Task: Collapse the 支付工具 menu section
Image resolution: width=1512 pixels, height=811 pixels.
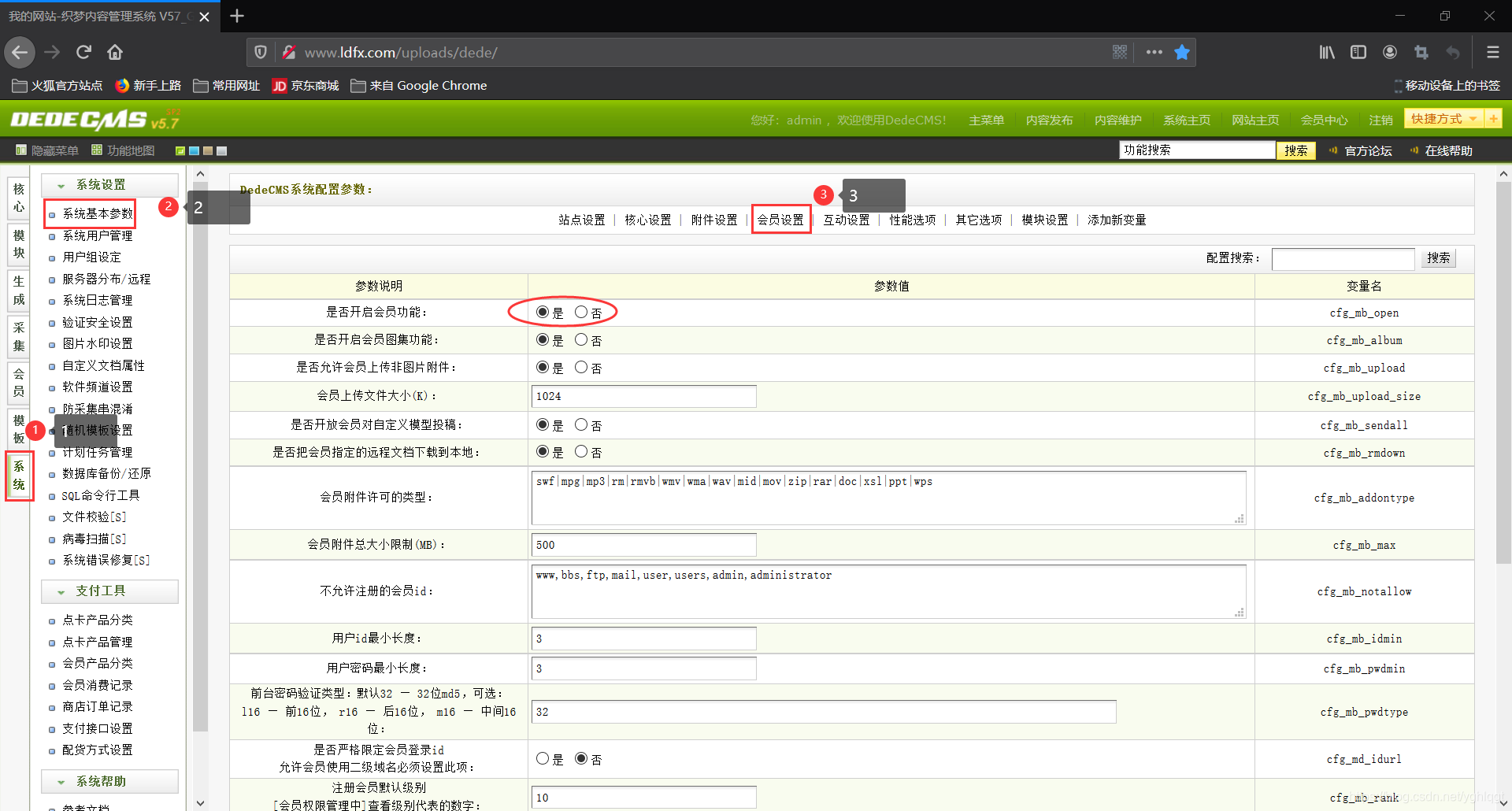Action: pyautogui.click(x=109, y=591)
